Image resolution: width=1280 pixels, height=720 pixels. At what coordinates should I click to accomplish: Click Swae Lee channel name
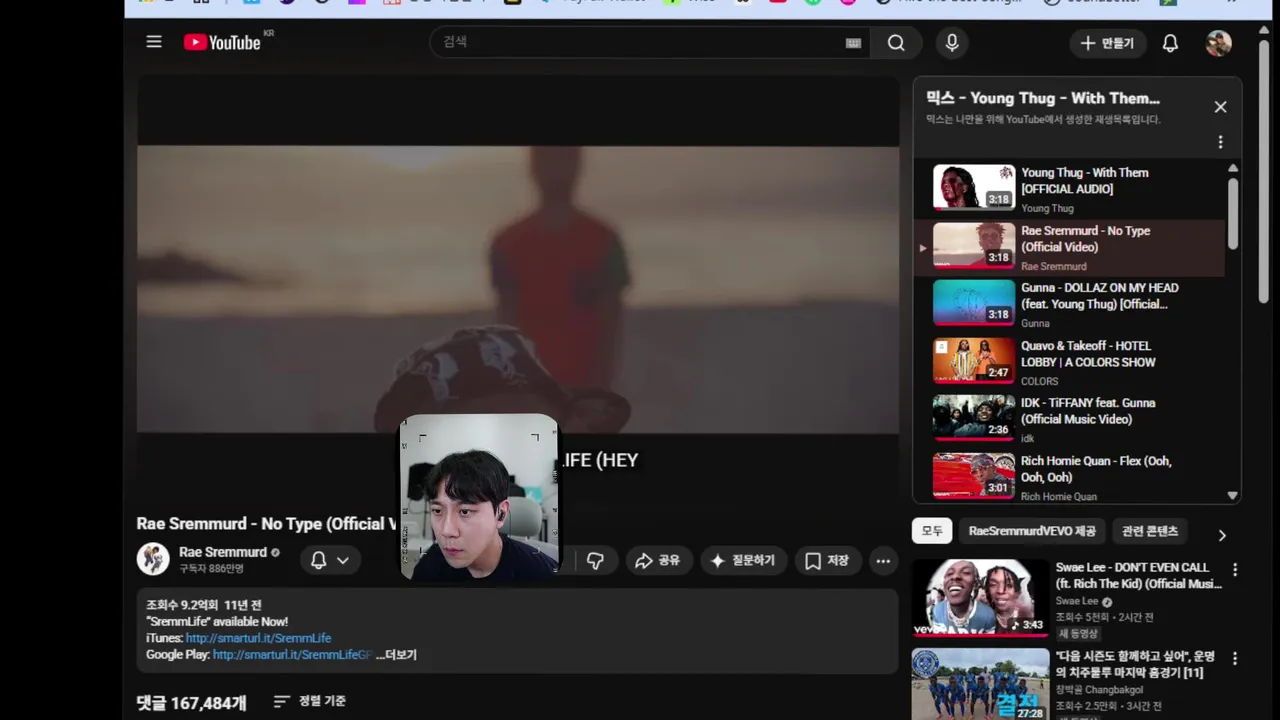pos(1077,601)
